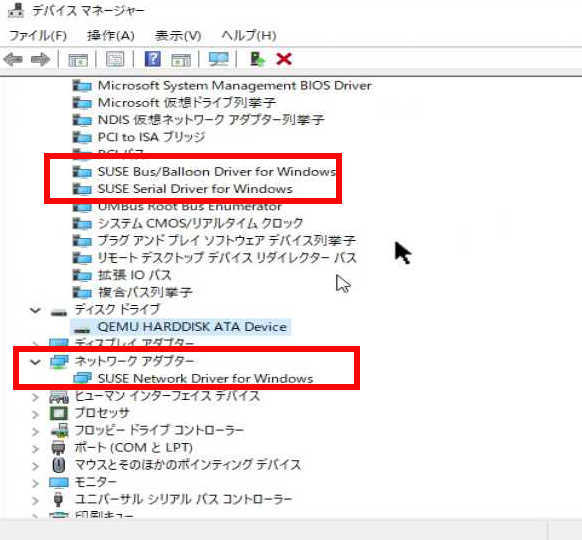
Task: Click the icon beside SUSE Network Driver for Windows
Action: (x=82, y=379)
